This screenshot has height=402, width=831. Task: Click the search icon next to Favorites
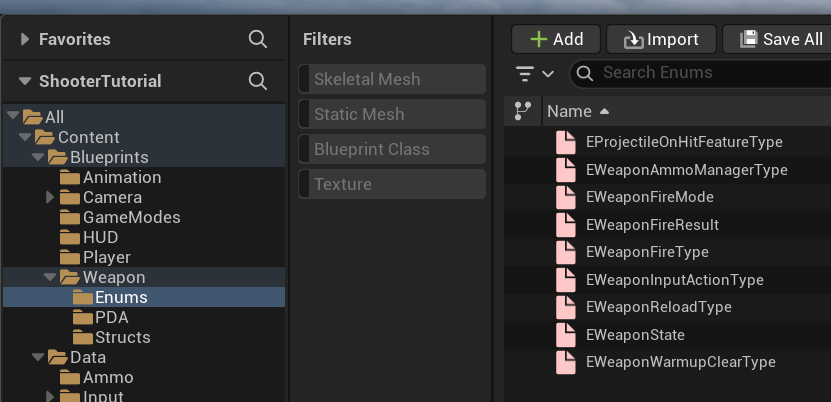coord(258,40)
